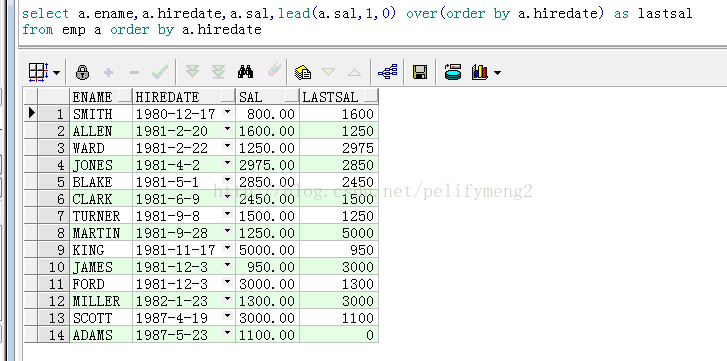The image size is (727, 361).
Task: Click LASTSAL value 1600 in SMITH row
Action: click(339, 114)
